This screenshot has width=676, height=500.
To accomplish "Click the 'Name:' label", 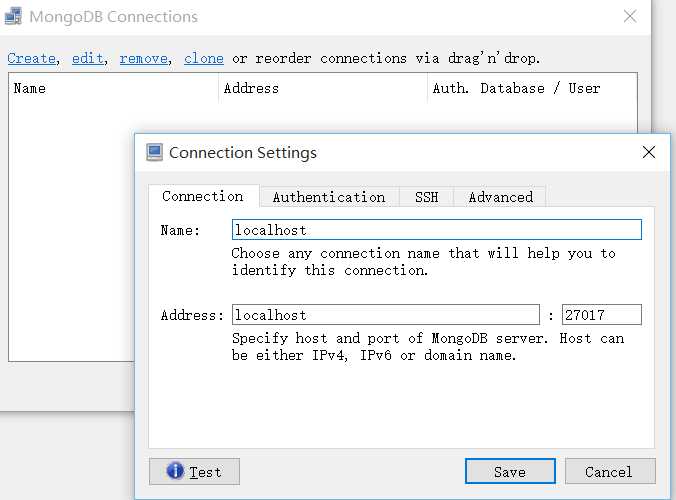I will click(x=180, y=230).
